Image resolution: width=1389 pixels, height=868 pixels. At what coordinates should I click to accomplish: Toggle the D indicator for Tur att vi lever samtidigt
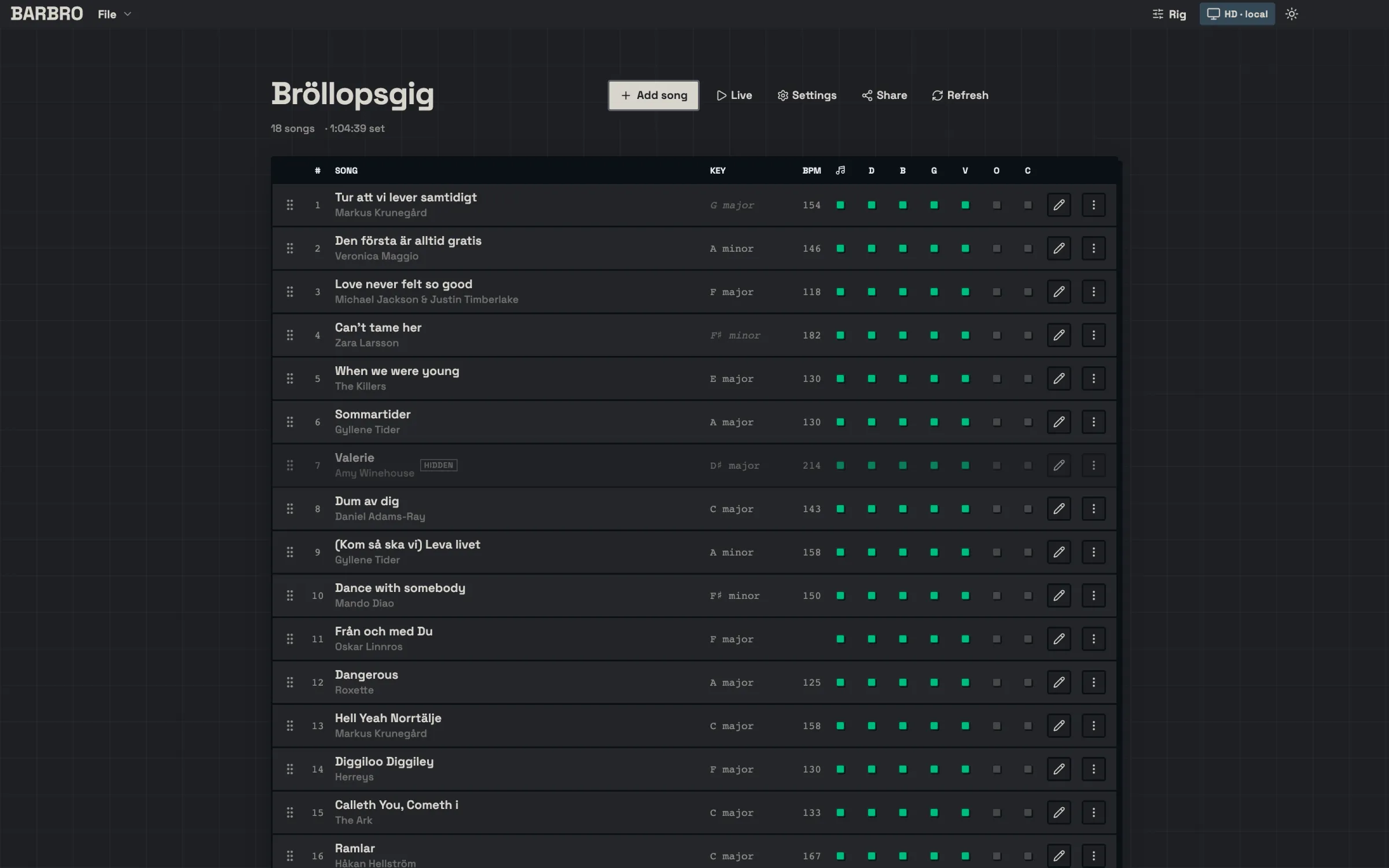tap(872, 205)
